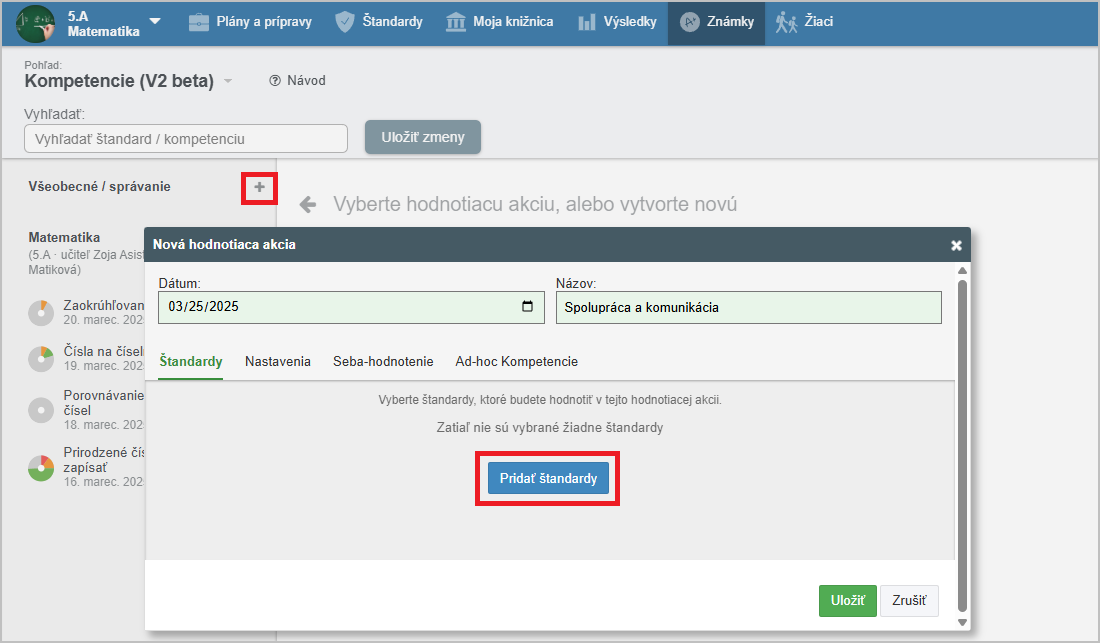Viewport: 1100px width, 643px height.
Task: Click the back arrow next to Vyberte hodnotiacu akciu
Action: coord(308,205)
